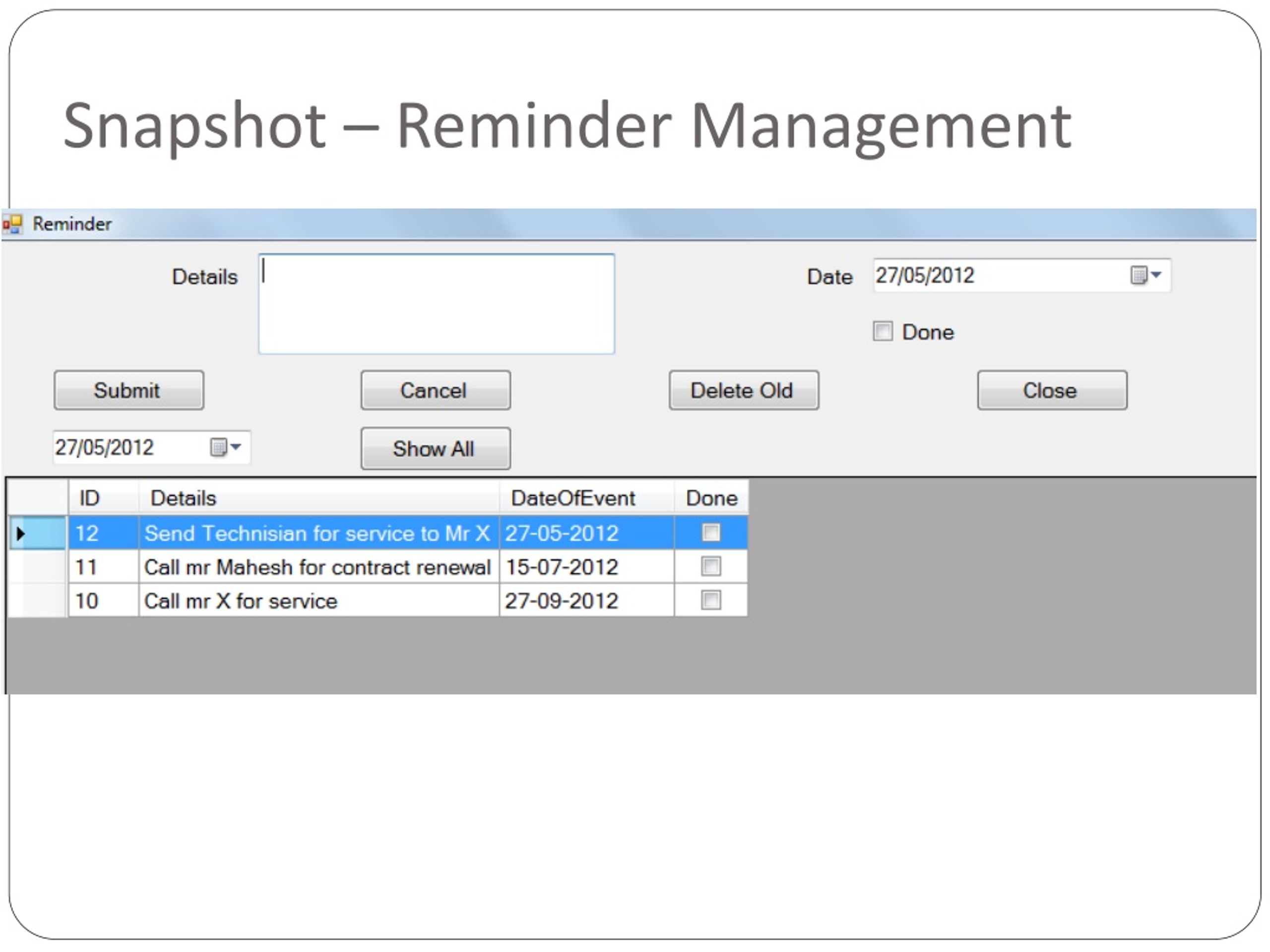Click the Reminder window app icon
The width and height of the screenshot is (1270, 952).
point(12,225)
